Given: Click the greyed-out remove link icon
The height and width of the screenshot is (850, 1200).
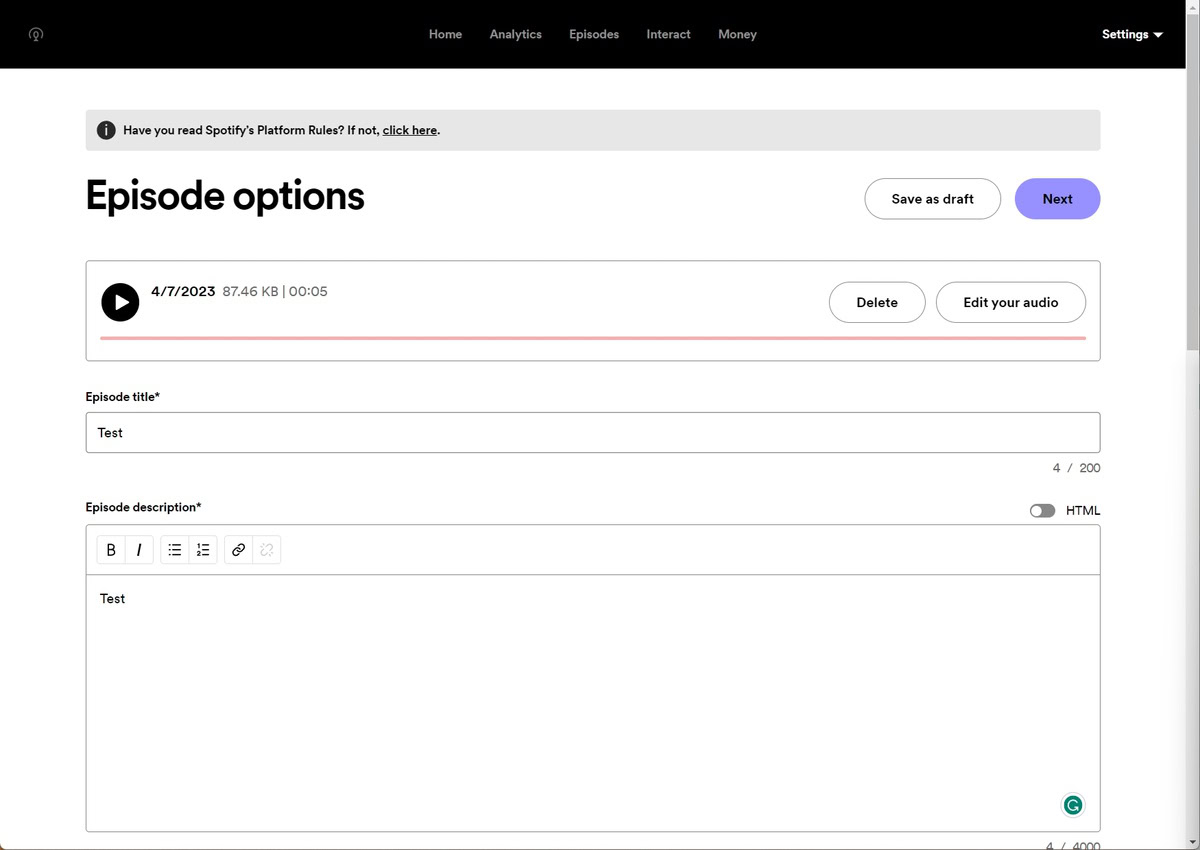Looking at the screenshot, I should (x=266, y=550).
